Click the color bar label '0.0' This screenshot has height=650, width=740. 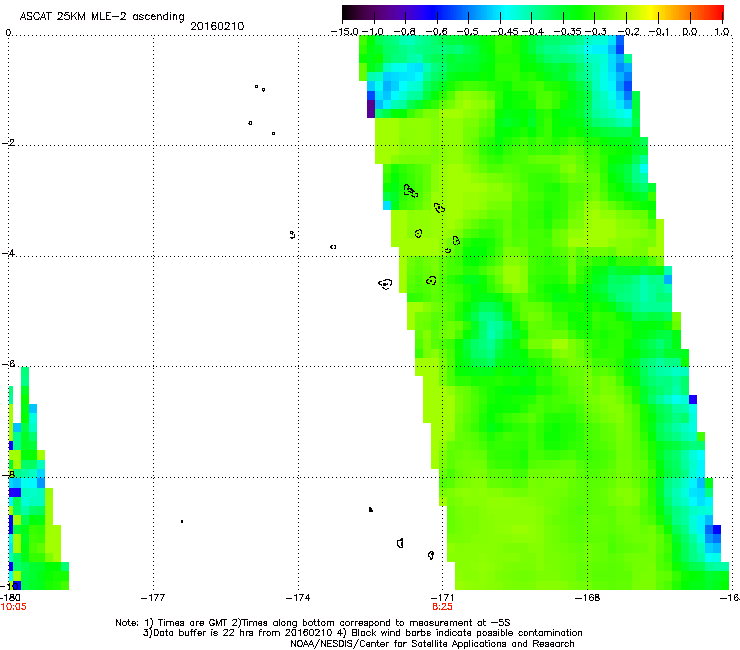pos(690,32)
